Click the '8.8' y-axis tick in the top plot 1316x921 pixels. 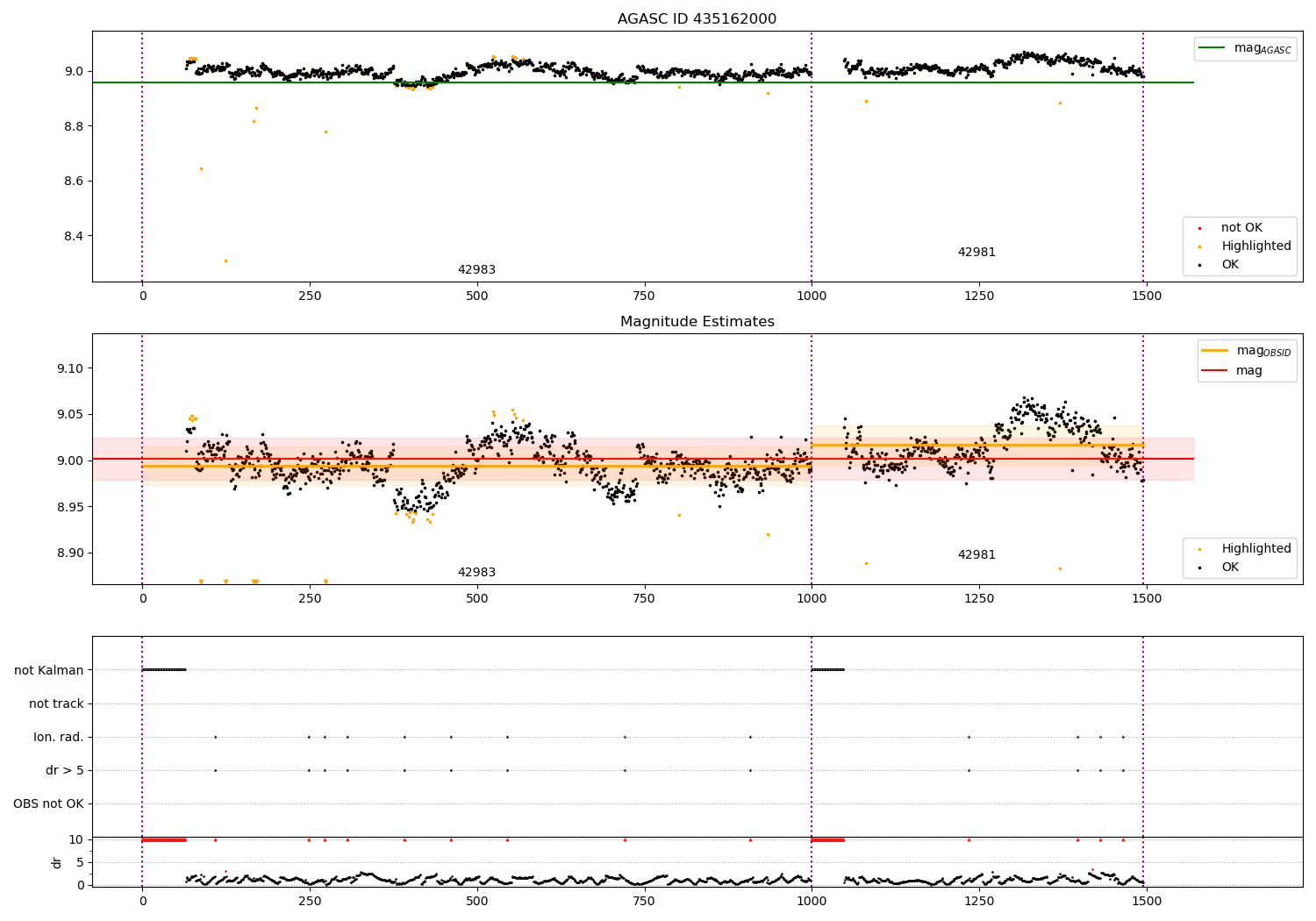(74, 126)
